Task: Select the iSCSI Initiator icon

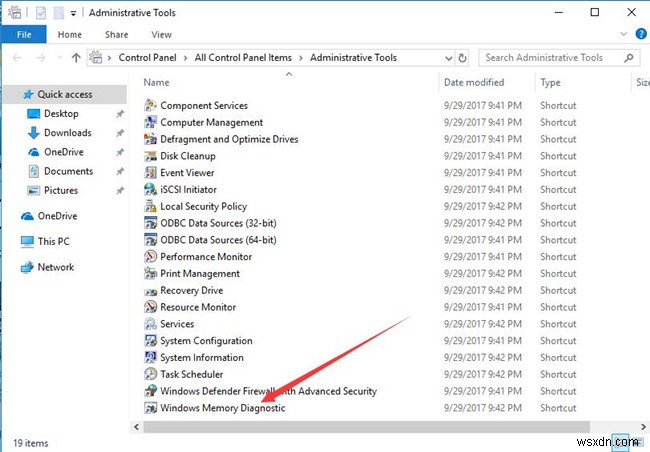Action: (150, 190)
